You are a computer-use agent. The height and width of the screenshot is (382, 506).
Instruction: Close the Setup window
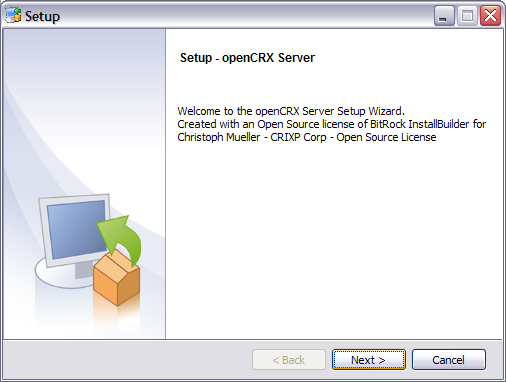pyautogui.click(x=490, y=16)
